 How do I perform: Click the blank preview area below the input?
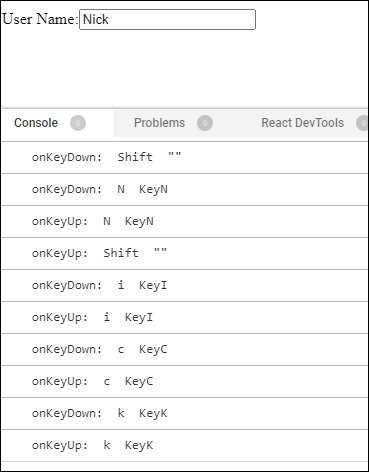click(x=184, y=68)
